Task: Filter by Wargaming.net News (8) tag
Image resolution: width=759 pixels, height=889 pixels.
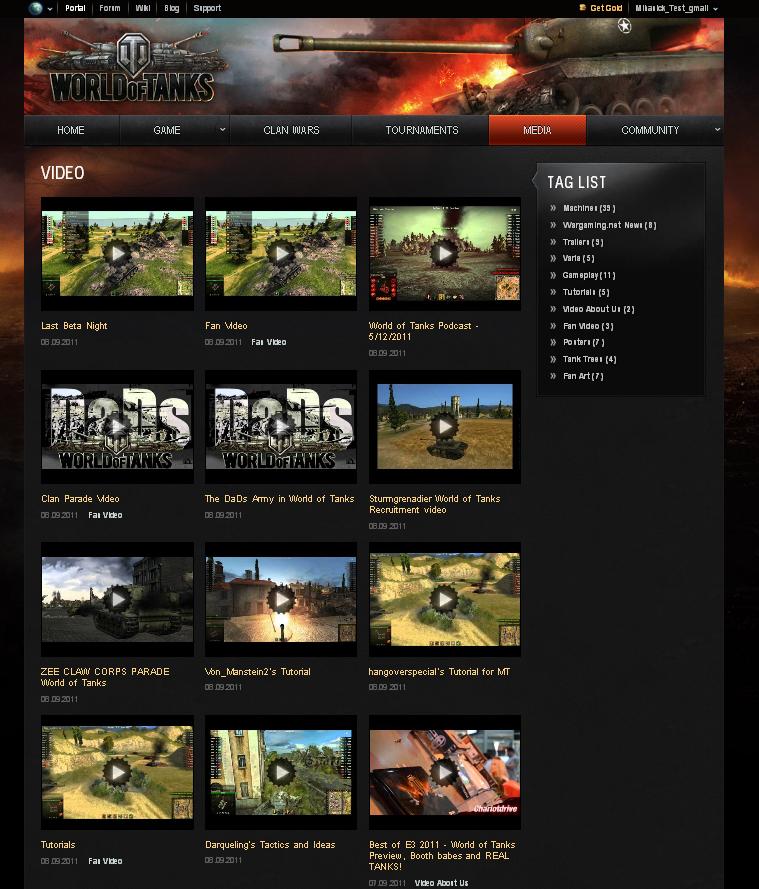Action: pos(609,225)
